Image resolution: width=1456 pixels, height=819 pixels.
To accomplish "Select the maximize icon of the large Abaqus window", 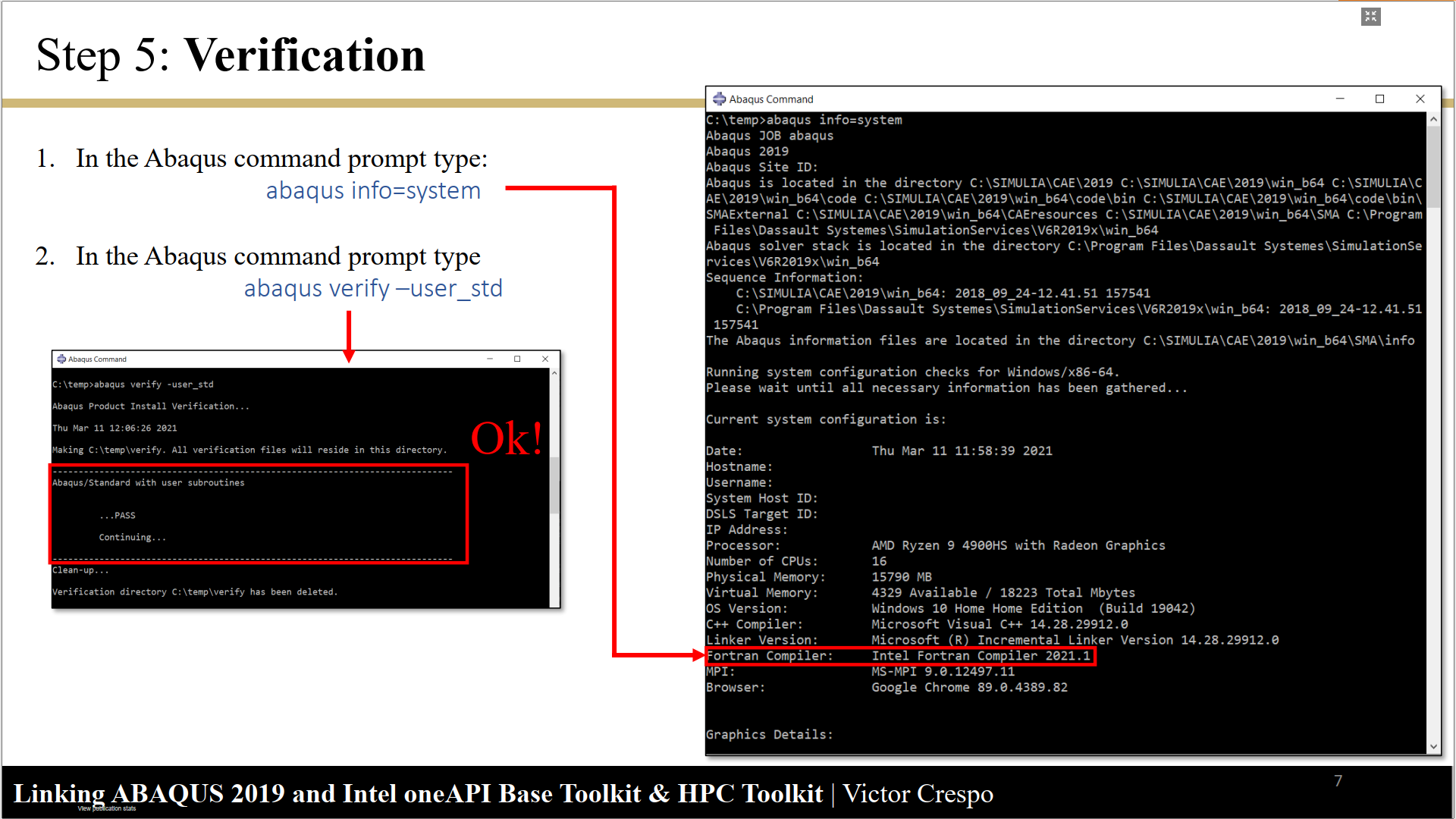I will coord(1379,99).
